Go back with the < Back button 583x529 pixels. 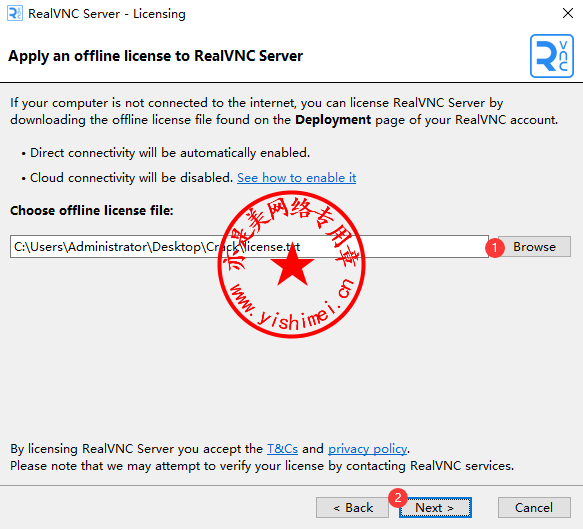(352, 507)
